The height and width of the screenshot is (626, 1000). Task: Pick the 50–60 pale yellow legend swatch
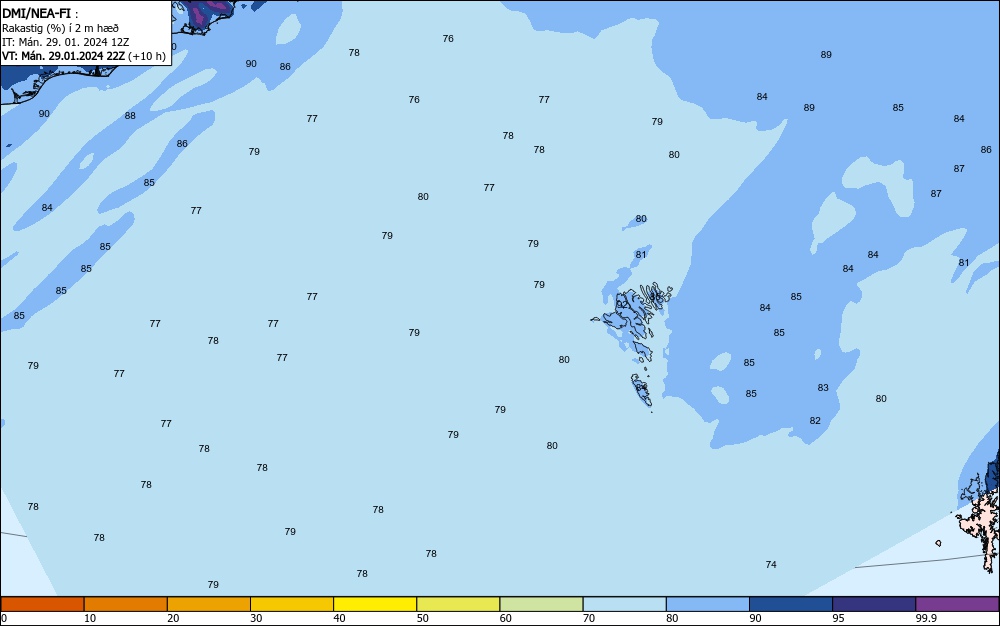point(458,604)
